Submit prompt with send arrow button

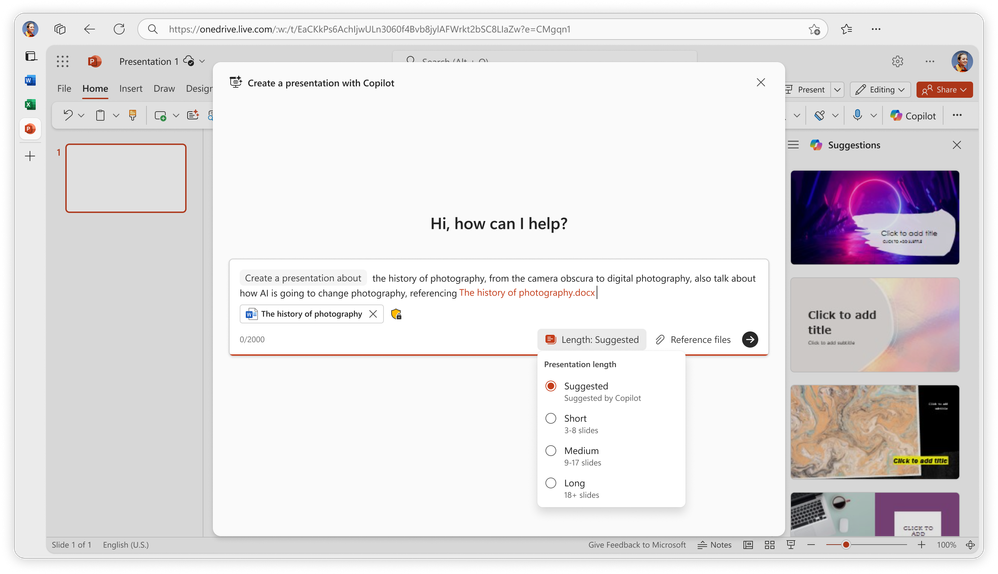pos(750,339)
